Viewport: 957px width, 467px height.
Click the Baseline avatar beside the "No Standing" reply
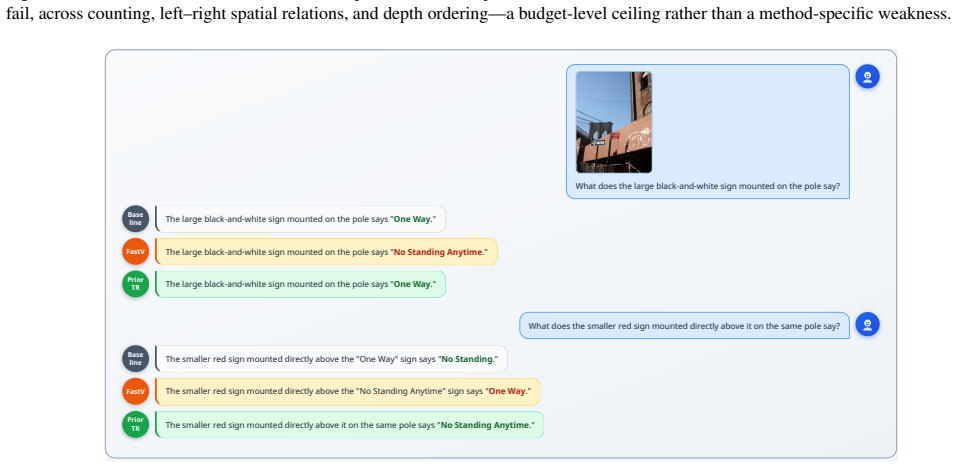pos(135,359)
